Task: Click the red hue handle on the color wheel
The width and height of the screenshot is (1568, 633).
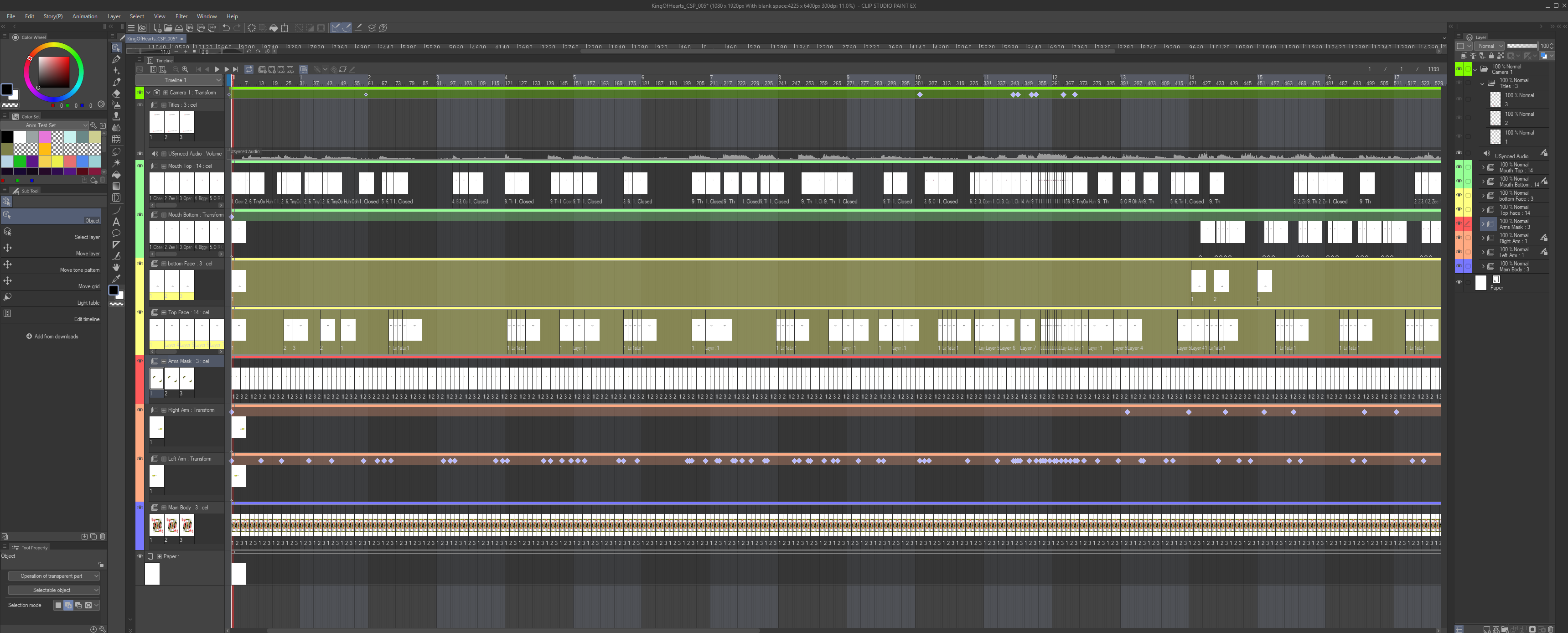Action: point(30,58)
